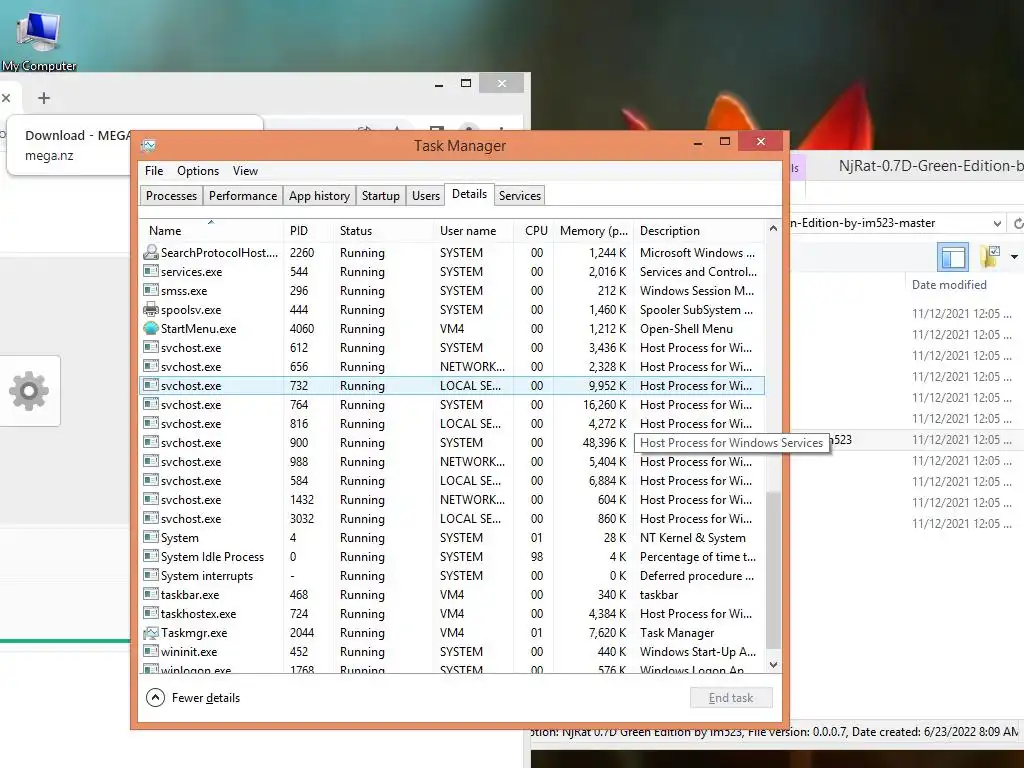Click Open-Shell Menu description text
The height and width of the screenshot is (768, 1024).
click(x=686, y=328)
